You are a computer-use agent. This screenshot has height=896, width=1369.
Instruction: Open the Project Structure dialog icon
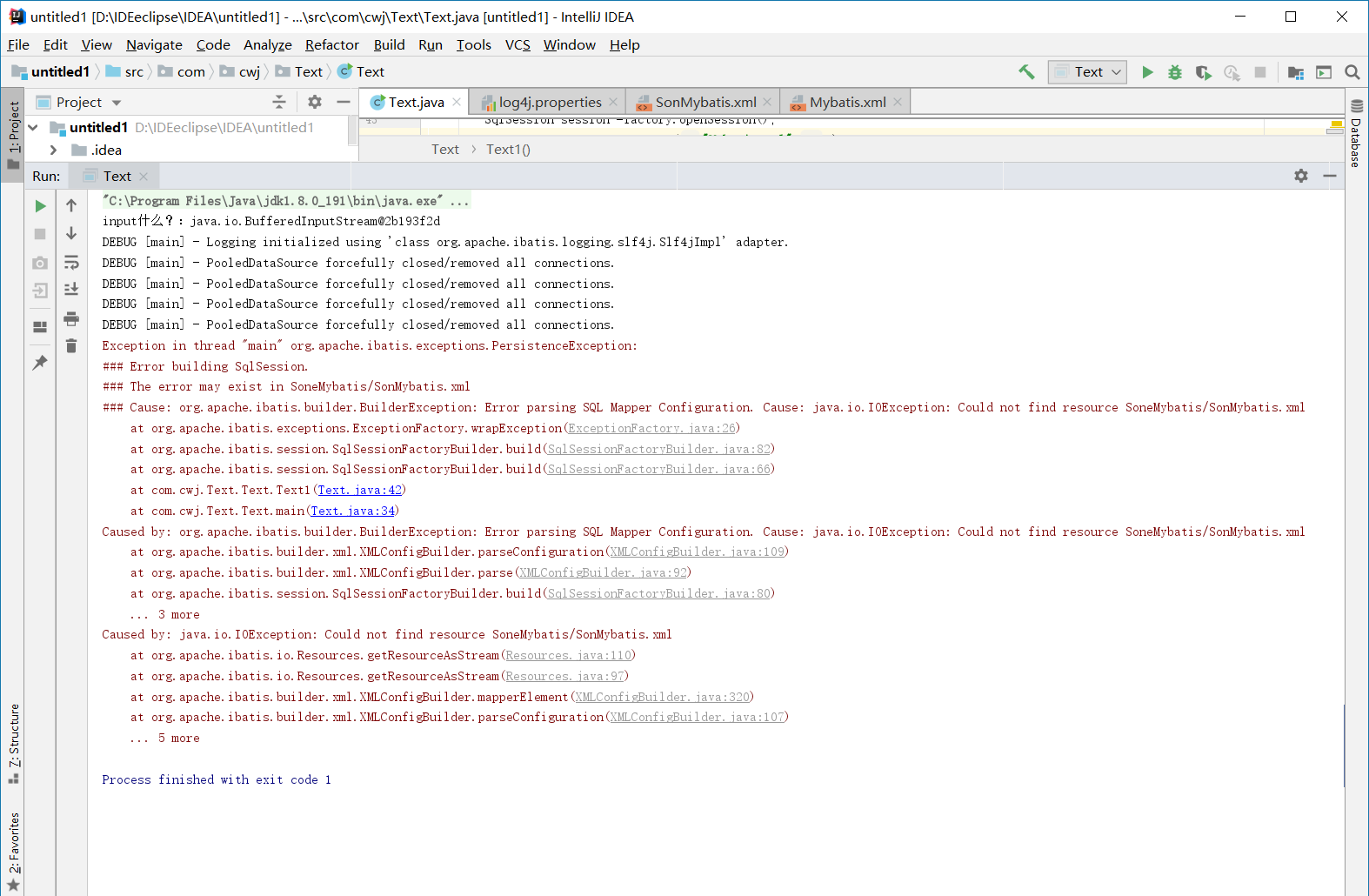[1296, 72]
